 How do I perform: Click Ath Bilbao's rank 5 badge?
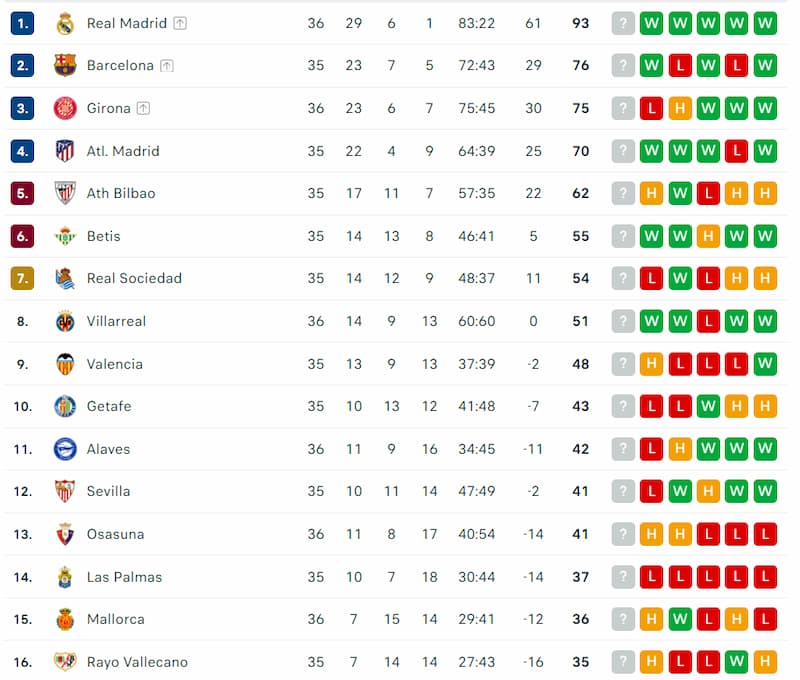23,193
